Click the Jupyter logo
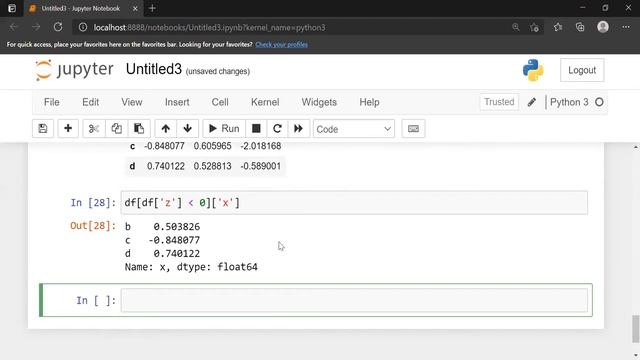The height and width of the screenshot is (360, 640). [74, 70]
